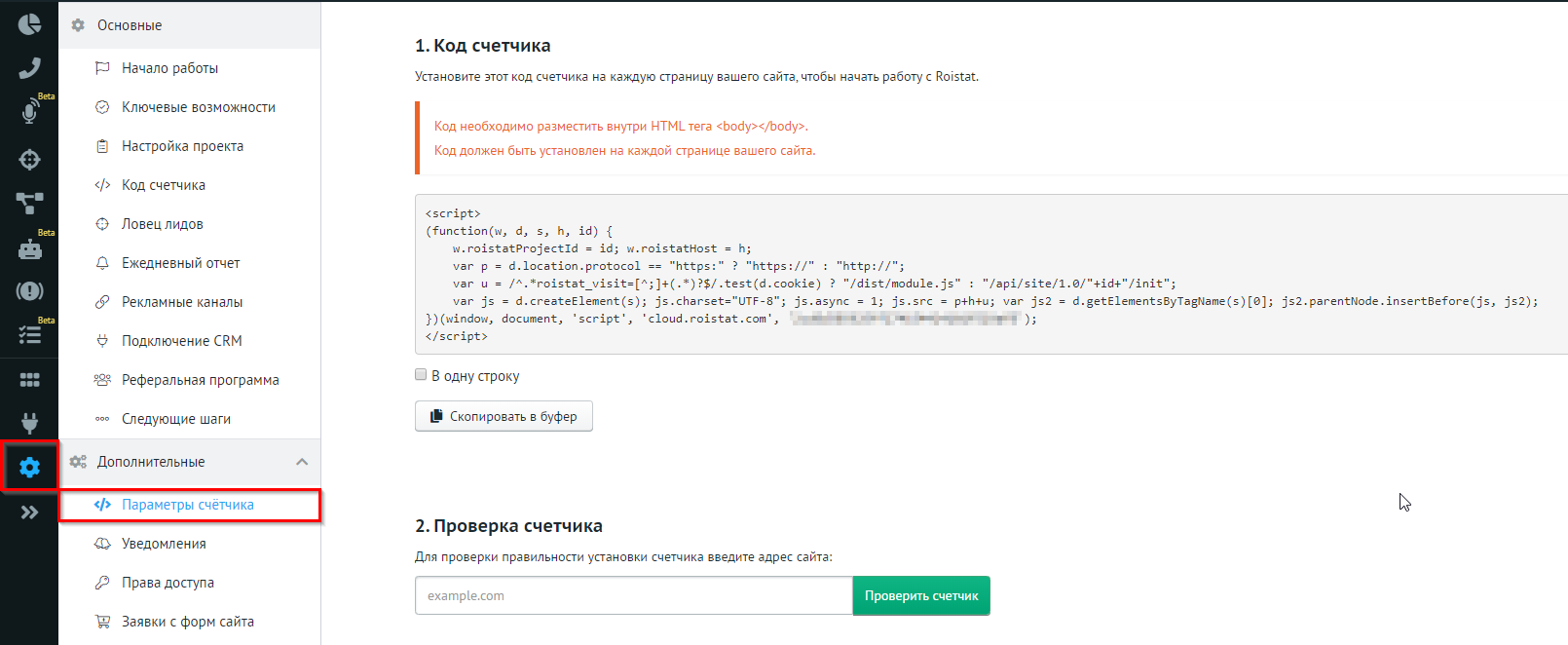Screen dimensions: 1568x645
Task: Select 'Параметры счётчика' menu item
Action: point(187,505)
